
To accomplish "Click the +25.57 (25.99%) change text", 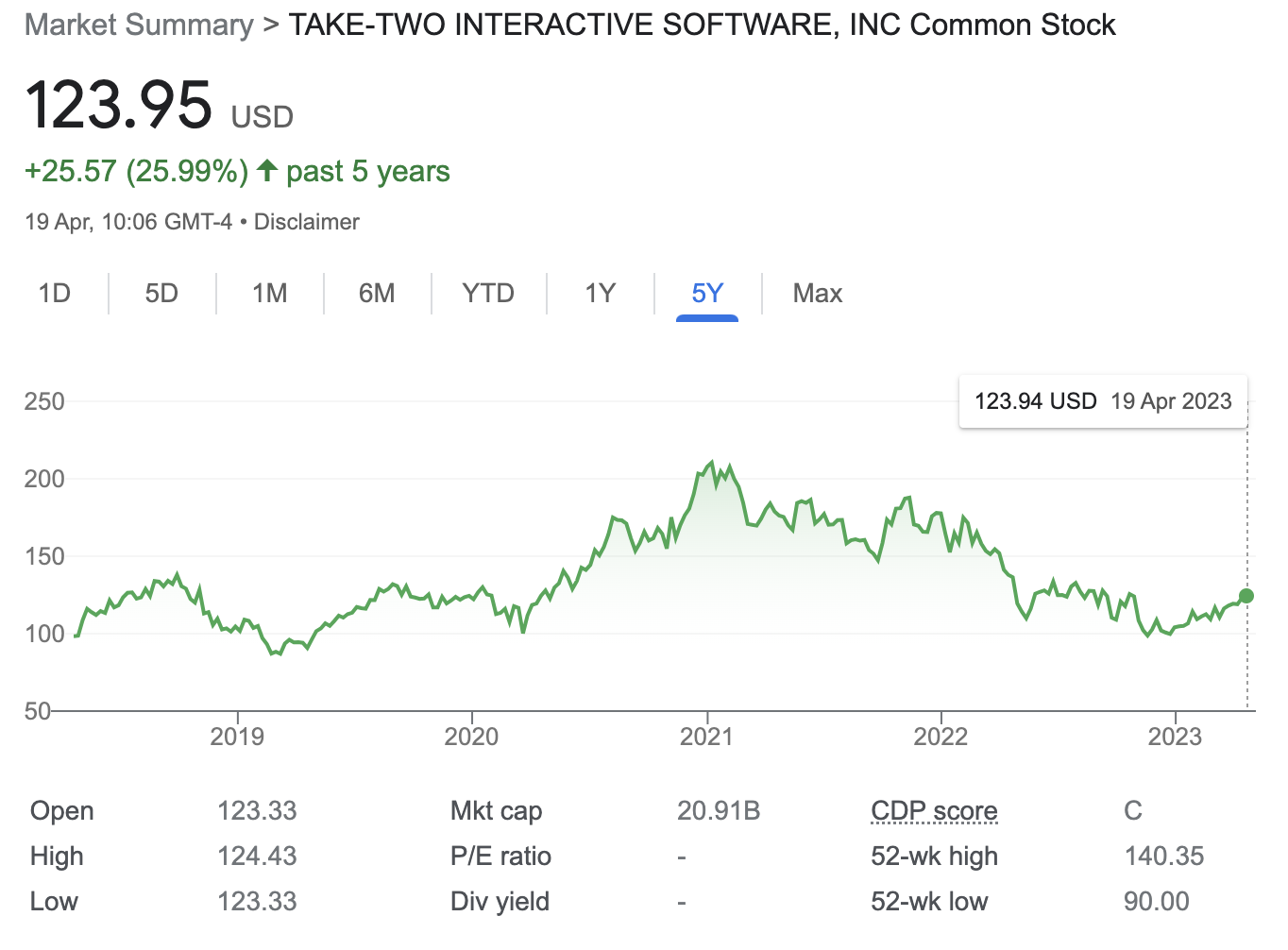I will click(x=137, y=171).
